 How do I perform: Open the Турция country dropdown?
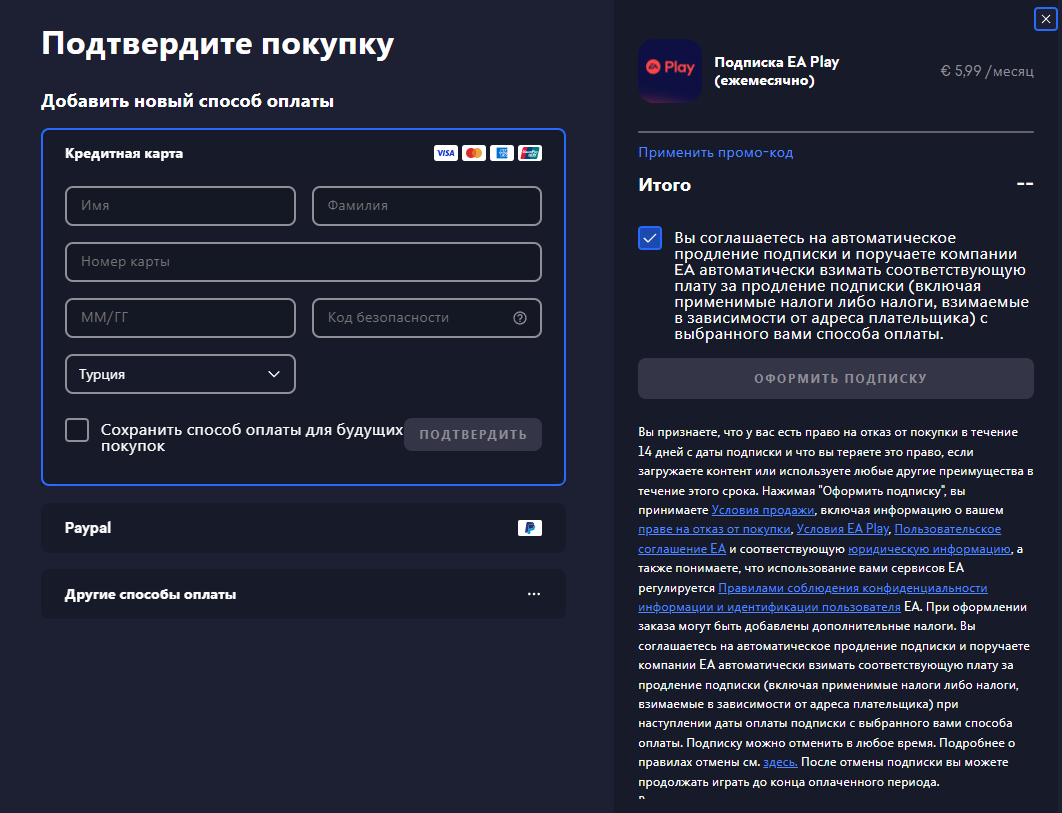pyautogui.click(x=180, y=374)
